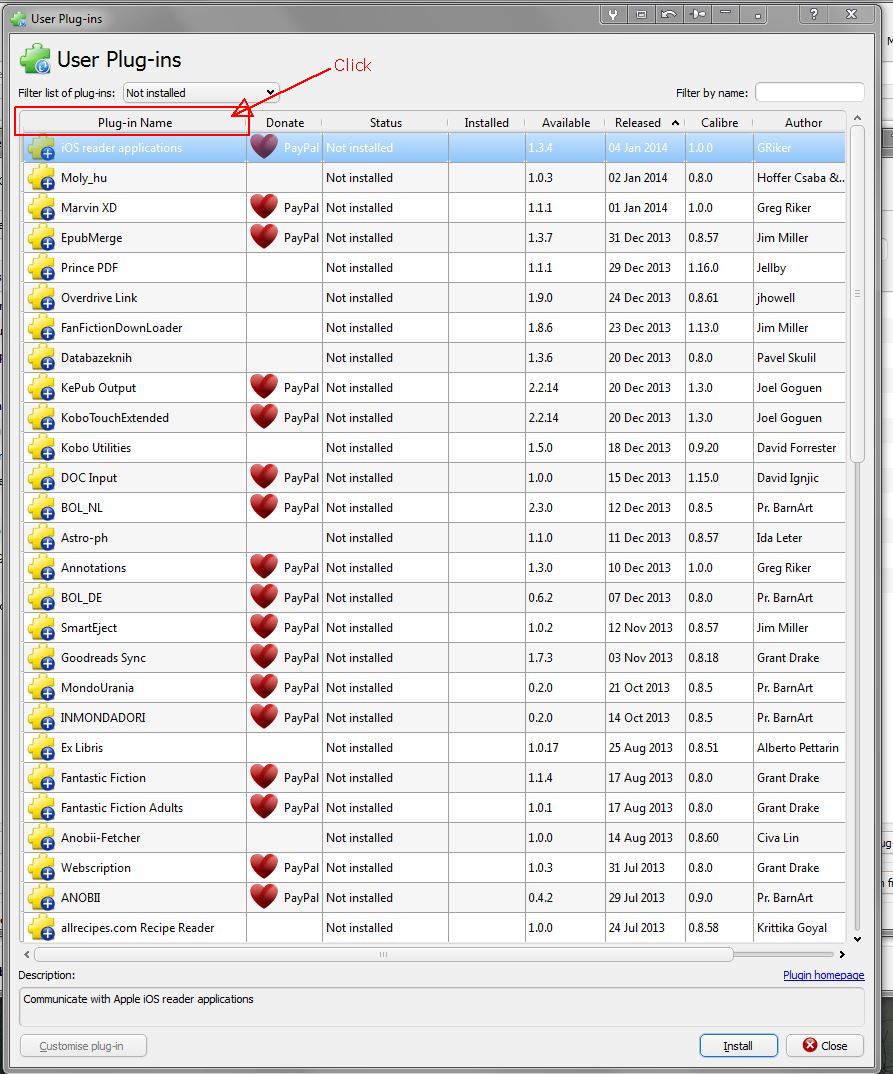893x1074 pixels.
Task: Click the puzzle icon beside Databazeknih
Action: click(x=42, y=358)
